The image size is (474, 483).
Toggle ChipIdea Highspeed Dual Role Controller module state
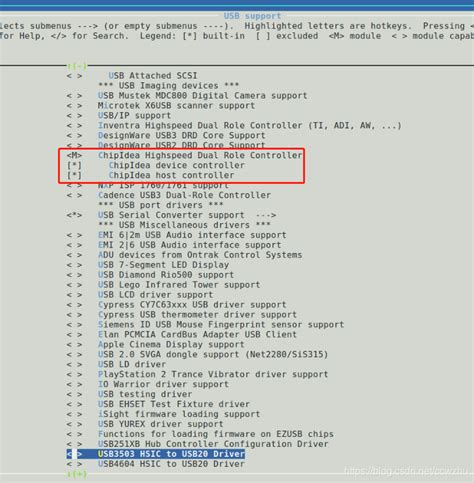[74, 155]
